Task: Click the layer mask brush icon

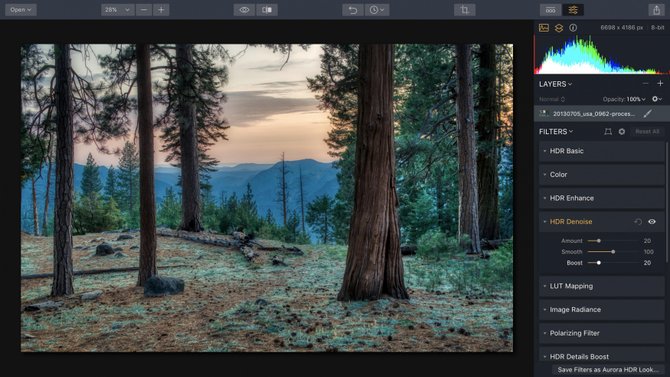Action: coord(648,113)
